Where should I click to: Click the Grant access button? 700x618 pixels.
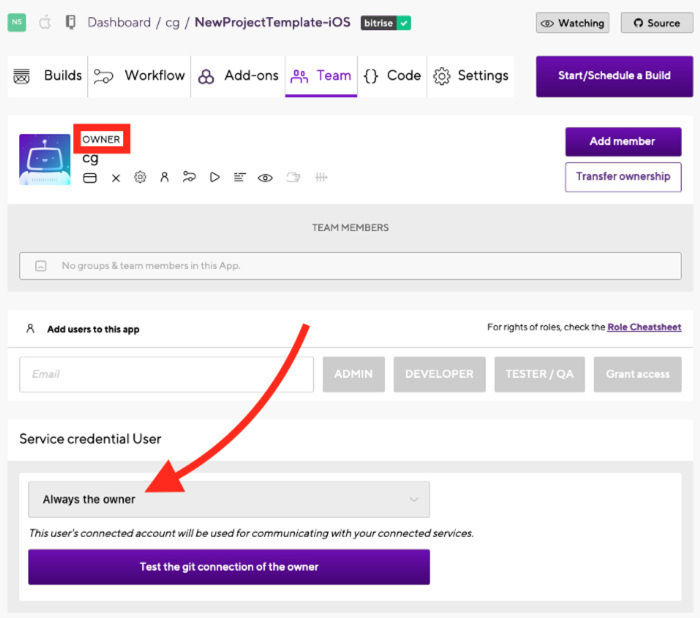(638, 374)
